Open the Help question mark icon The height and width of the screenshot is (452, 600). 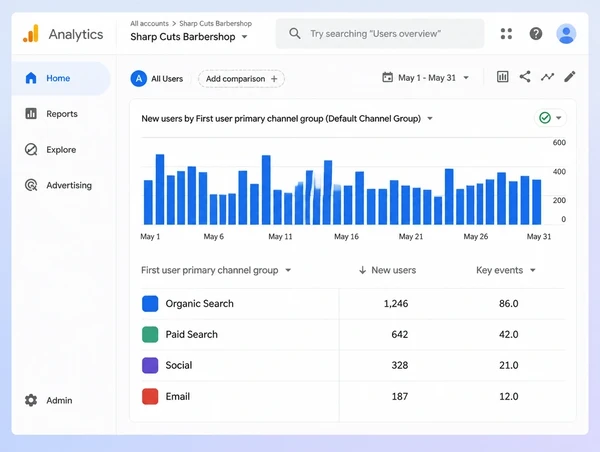pos(536,34)
